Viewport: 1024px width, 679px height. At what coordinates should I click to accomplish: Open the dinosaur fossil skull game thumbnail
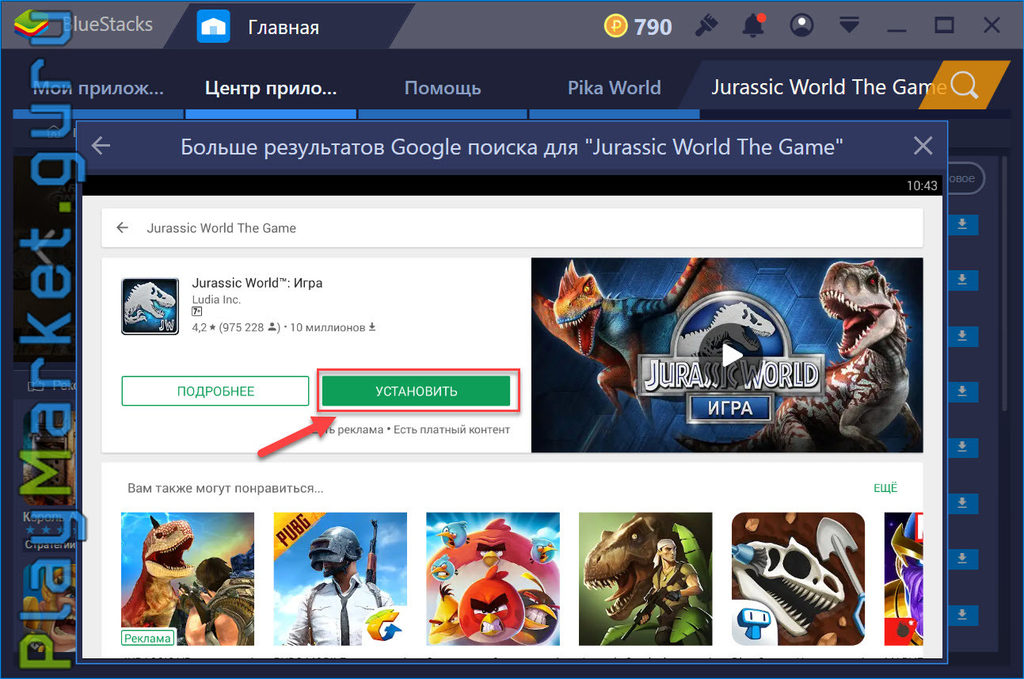pyautogui.click(x=798, y=579)
